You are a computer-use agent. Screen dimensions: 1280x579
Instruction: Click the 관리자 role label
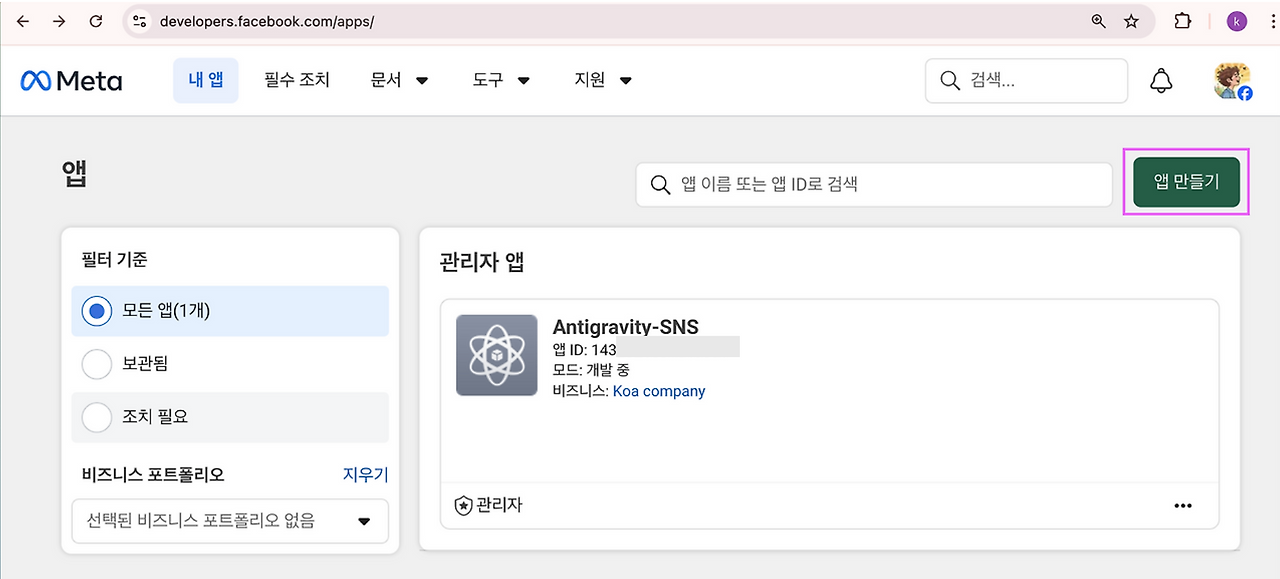click(499, 506)
